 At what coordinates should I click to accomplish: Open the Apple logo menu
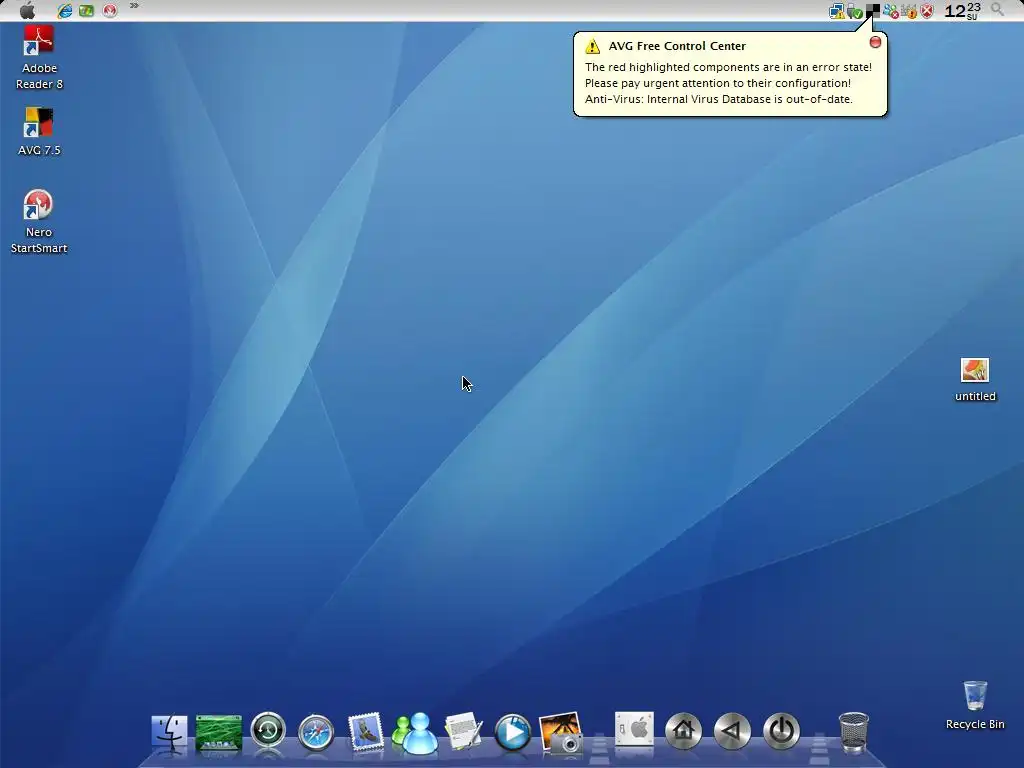[x=27, y=10]
